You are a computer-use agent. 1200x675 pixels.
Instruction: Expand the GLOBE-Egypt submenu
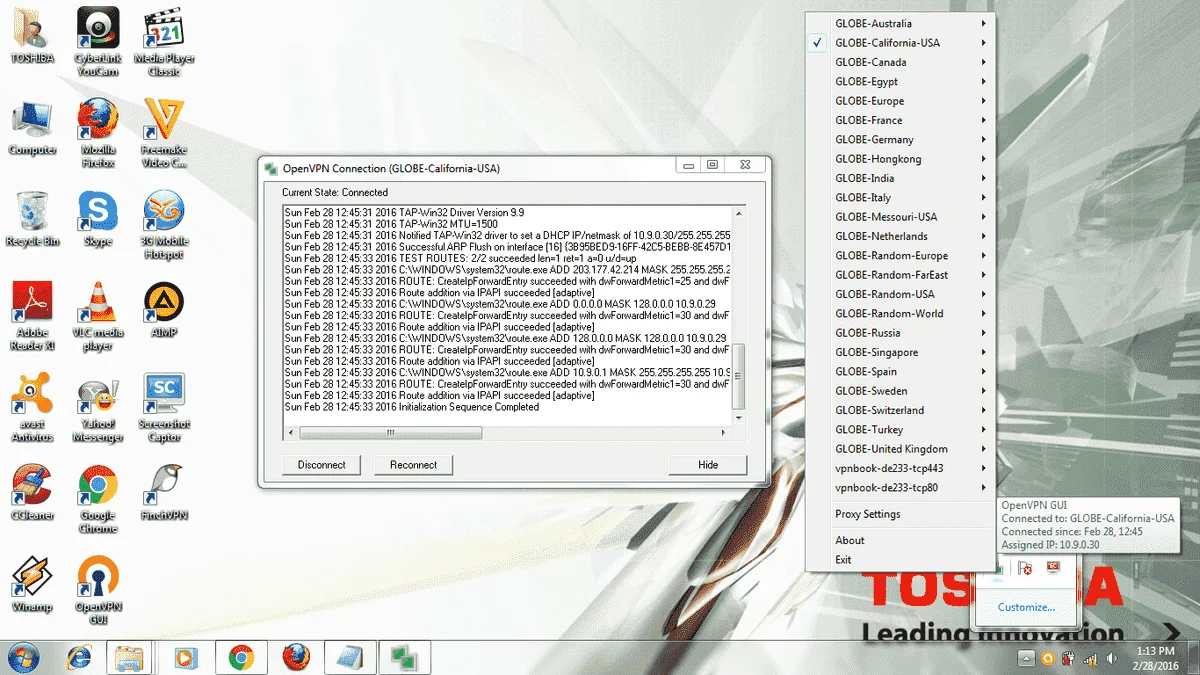point(901,82)
